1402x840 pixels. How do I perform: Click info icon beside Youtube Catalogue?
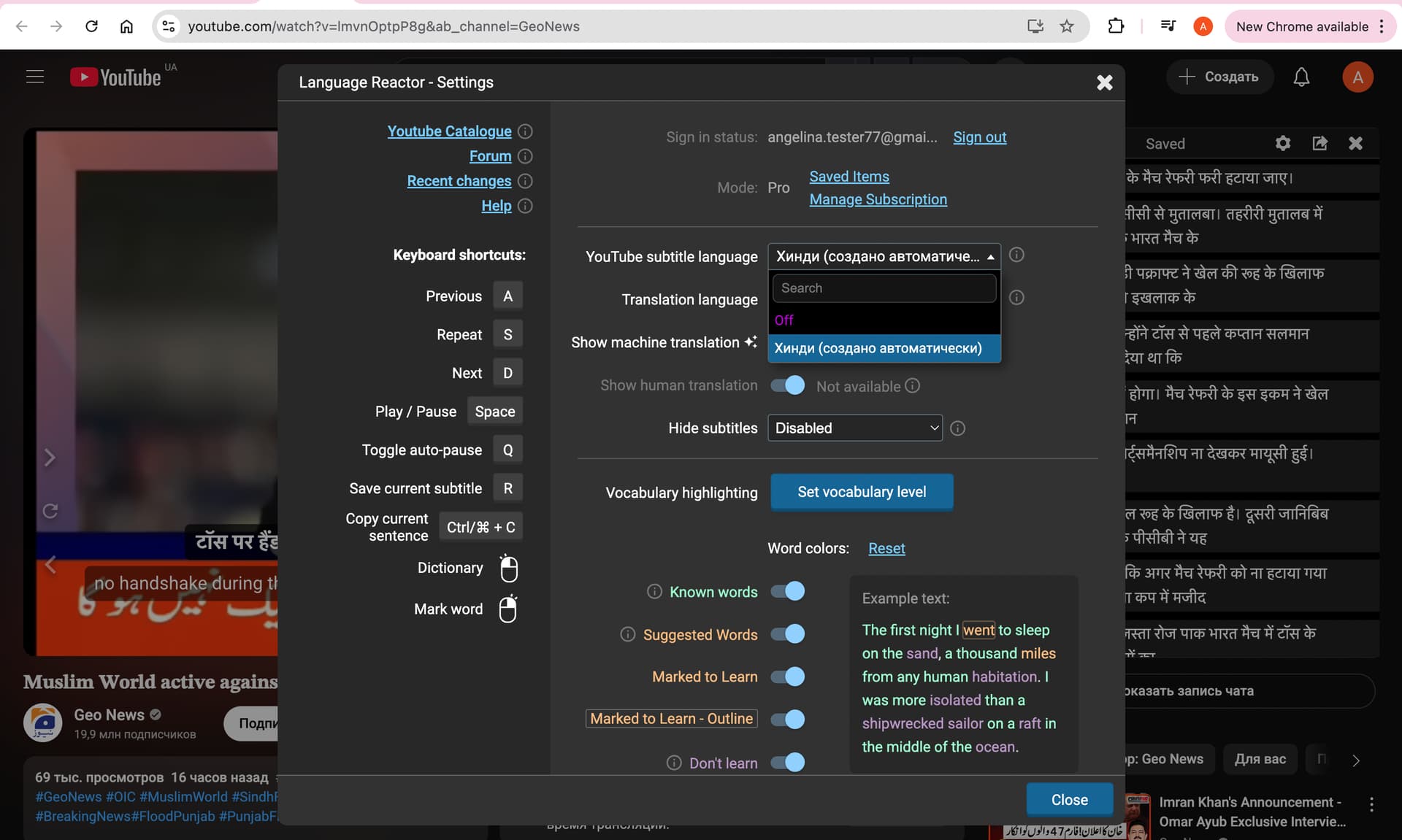(525, 131)
